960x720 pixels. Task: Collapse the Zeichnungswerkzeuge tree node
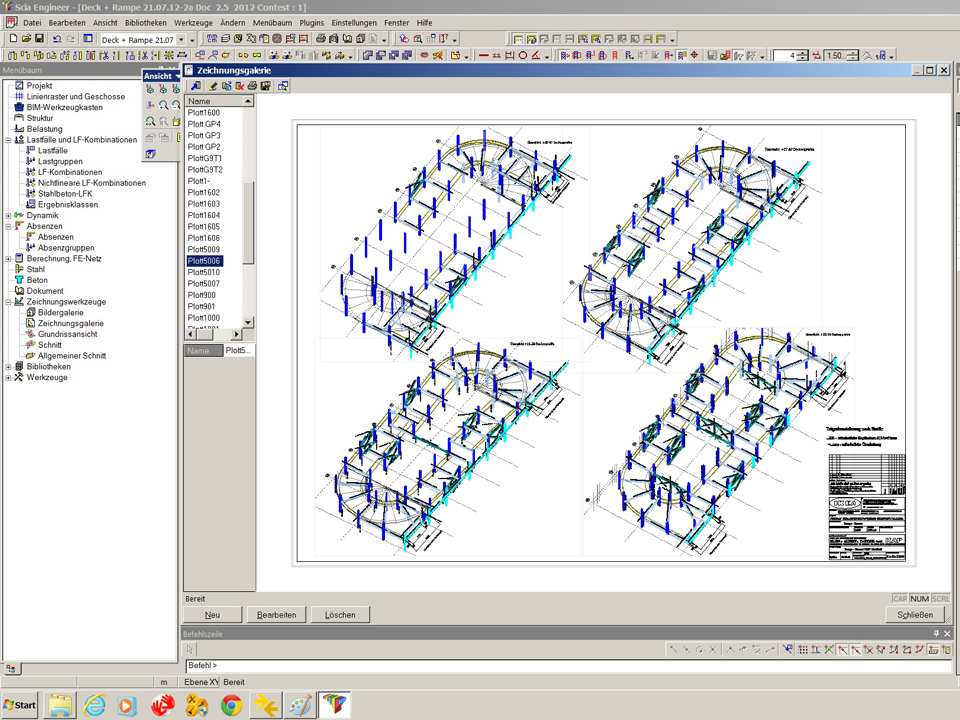click(x=9, y=302)
